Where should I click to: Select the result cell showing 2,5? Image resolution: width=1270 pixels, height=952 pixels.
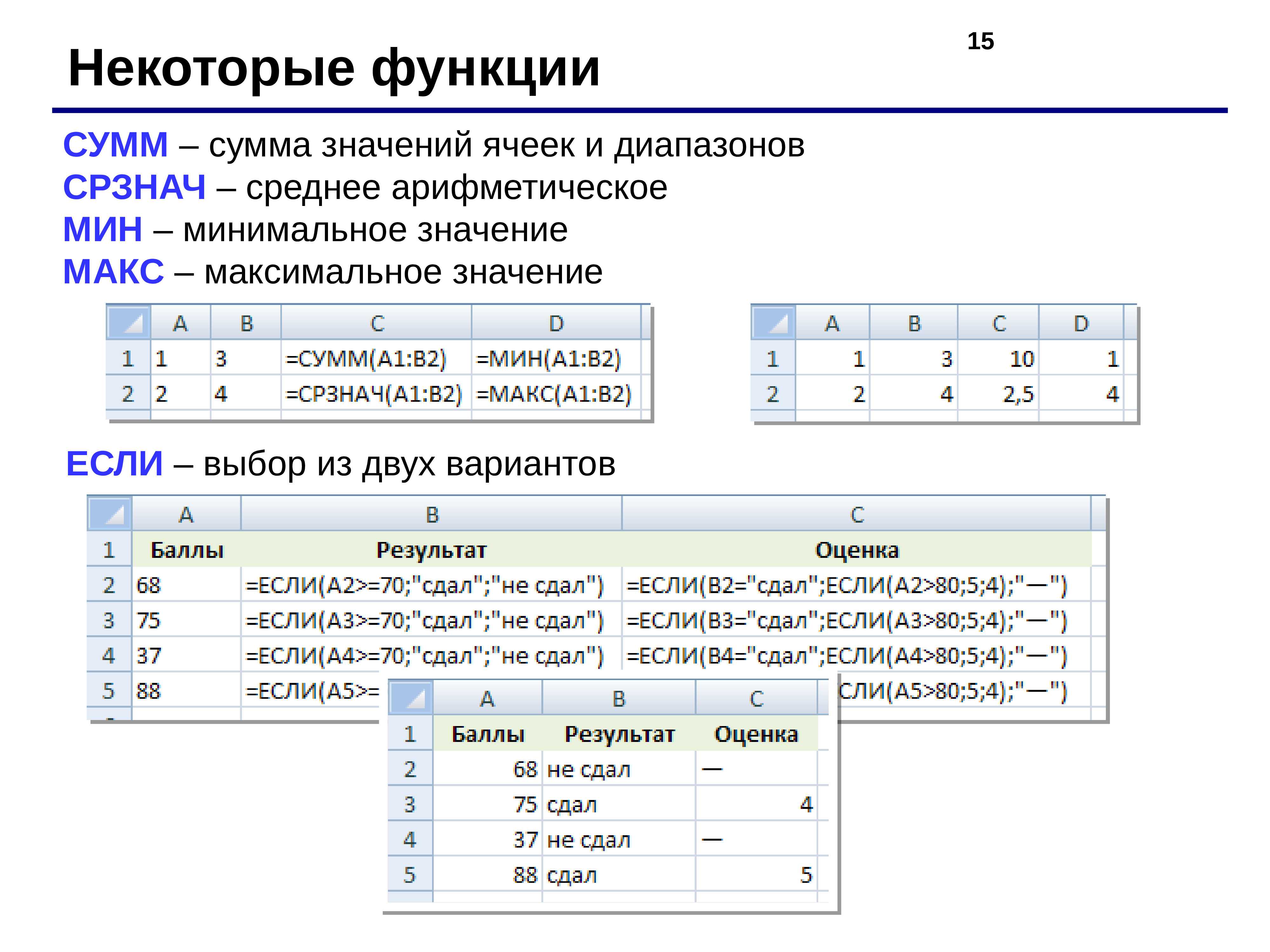click(x=998, y=393)
